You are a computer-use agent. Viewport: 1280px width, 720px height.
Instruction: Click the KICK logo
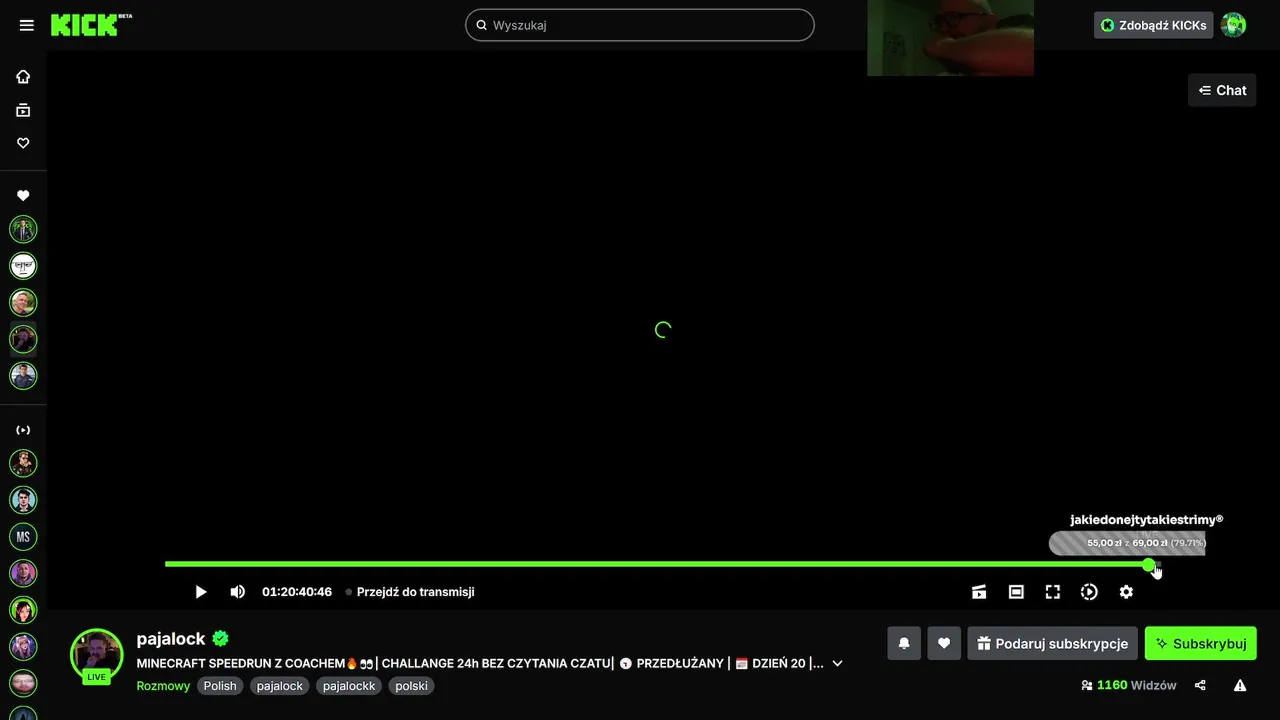coord(91,25)
